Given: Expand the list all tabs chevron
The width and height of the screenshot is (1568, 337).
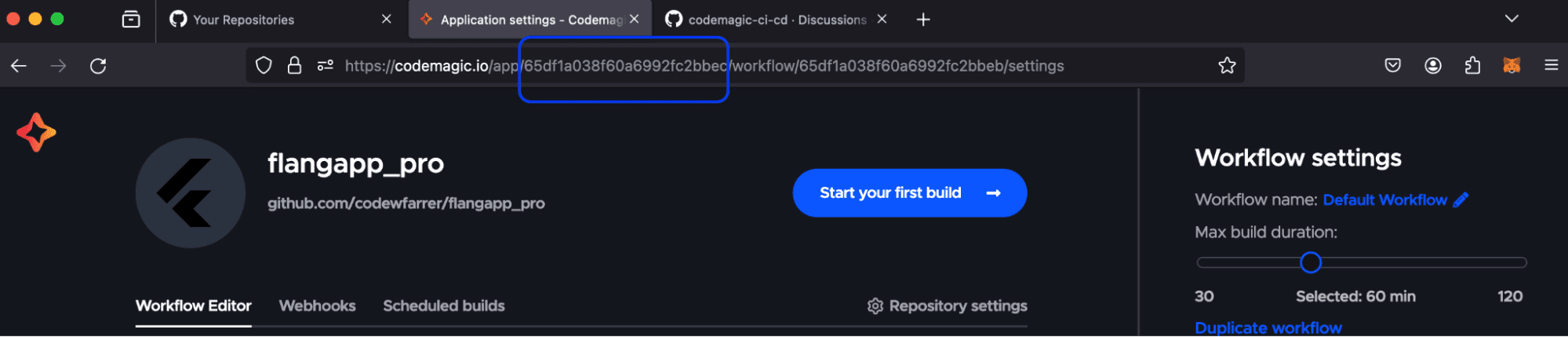Looking at the screenshot, I should [x=1512, y=19].
